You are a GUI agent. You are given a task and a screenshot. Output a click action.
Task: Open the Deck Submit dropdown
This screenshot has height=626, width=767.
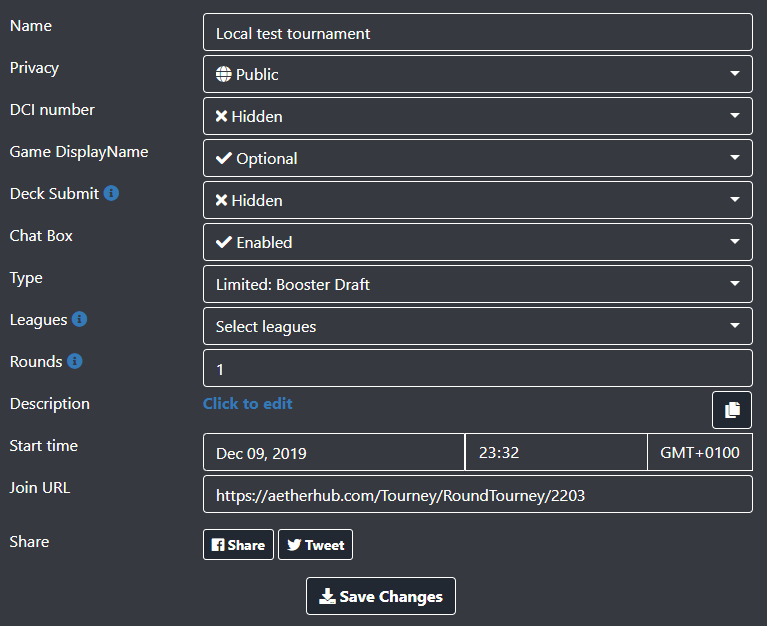[477, 200]
